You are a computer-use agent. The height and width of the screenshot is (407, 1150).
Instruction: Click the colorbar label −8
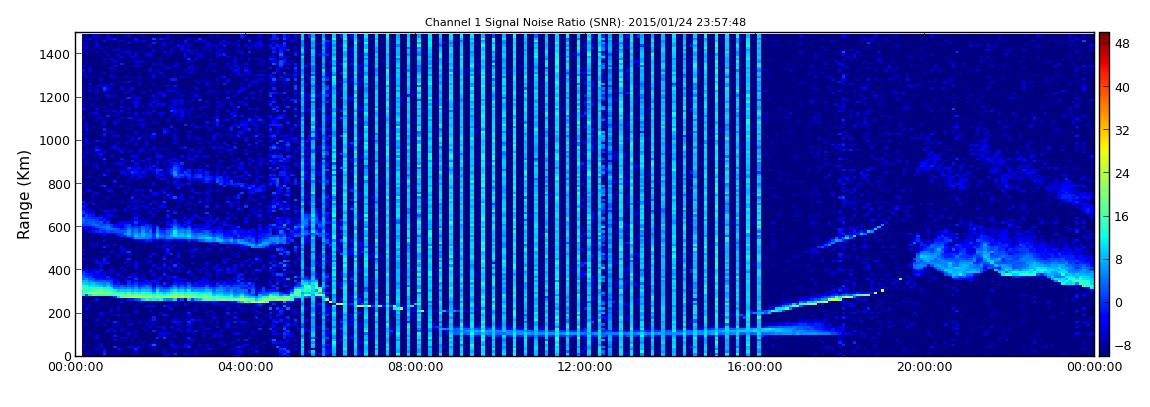click(1122, 345)
